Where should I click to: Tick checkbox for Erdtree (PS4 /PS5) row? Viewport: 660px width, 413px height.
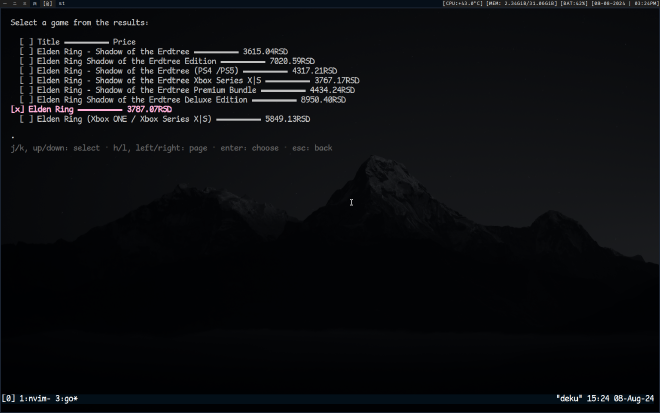point(26,71)
